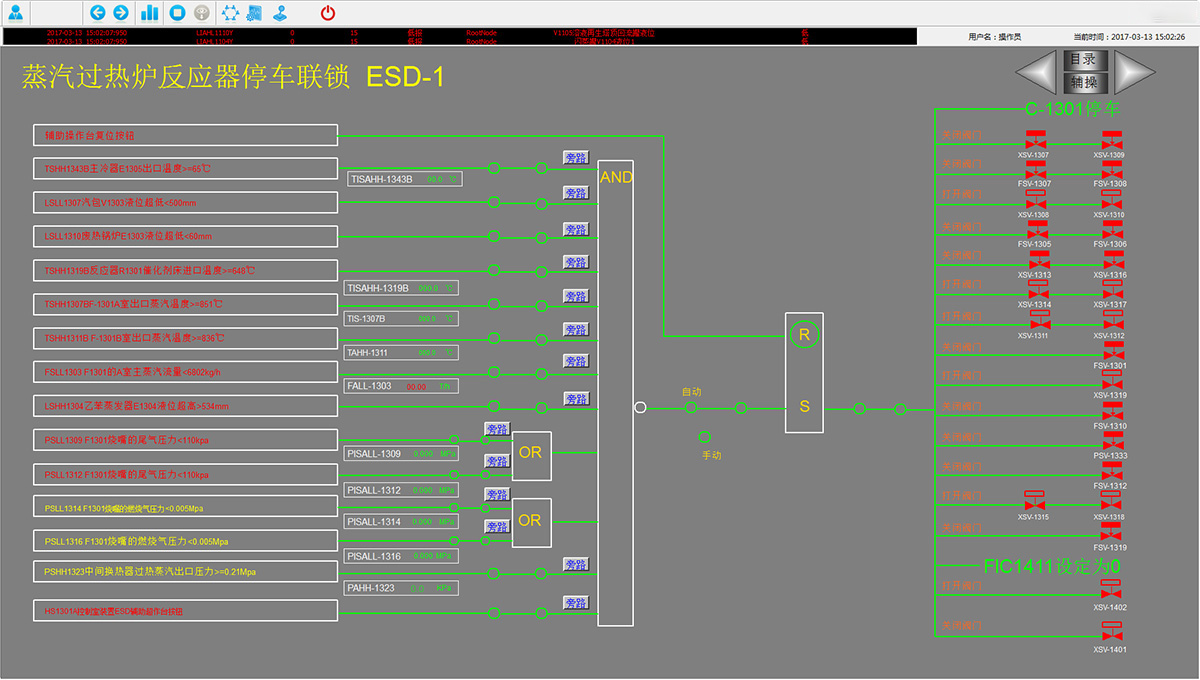Click the large right triangle page arrow
1200x680 pixels.
[x=1133, y=71]
